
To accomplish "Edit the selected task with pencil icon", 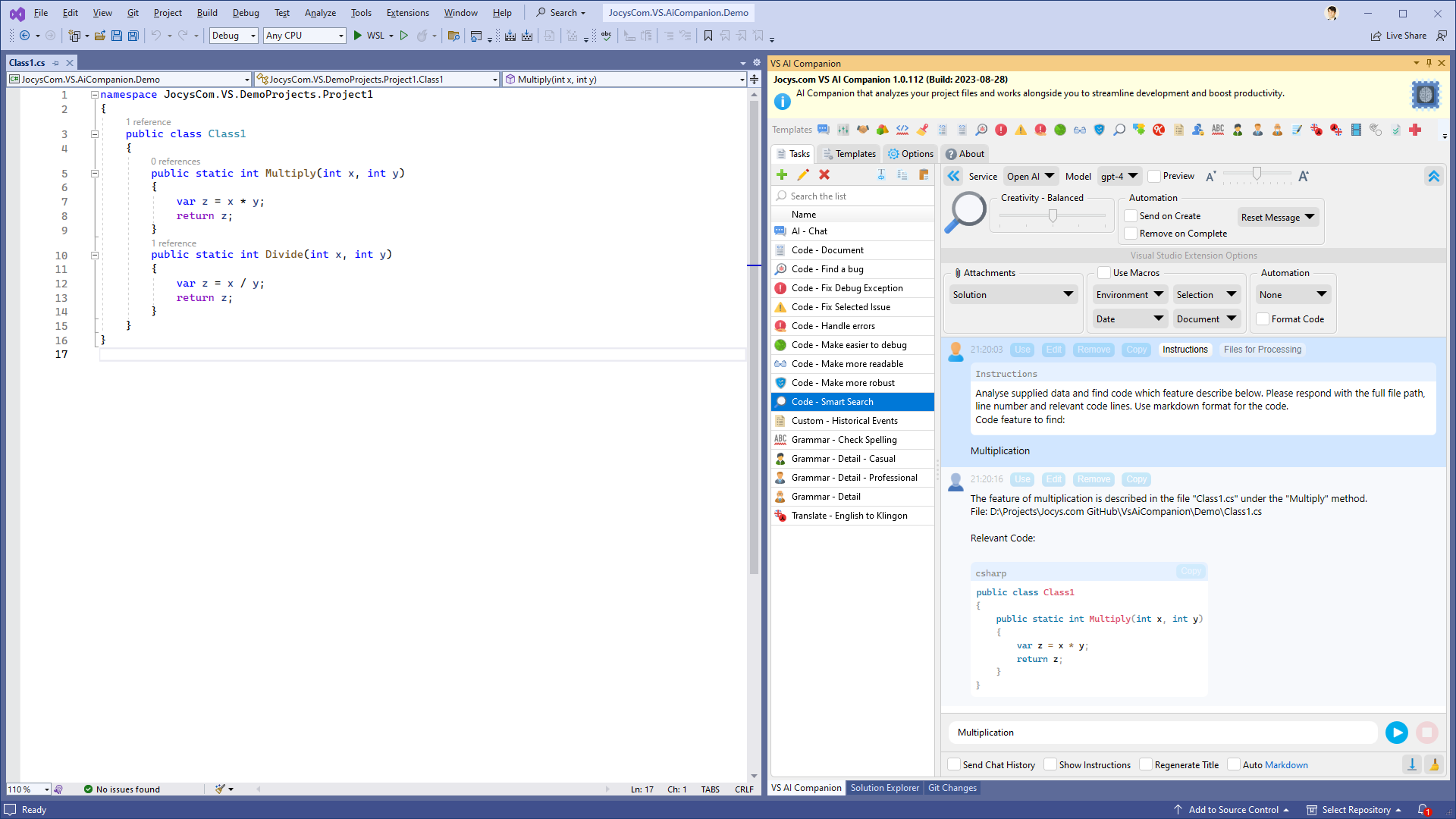I will [x=804, y=174].
